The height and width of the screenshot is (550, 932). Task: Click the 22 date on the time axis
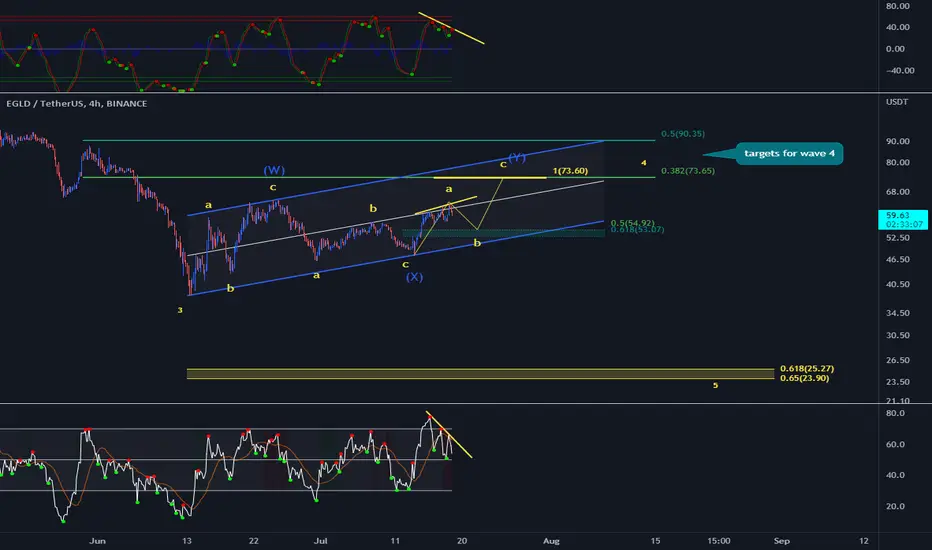[254, 540]
